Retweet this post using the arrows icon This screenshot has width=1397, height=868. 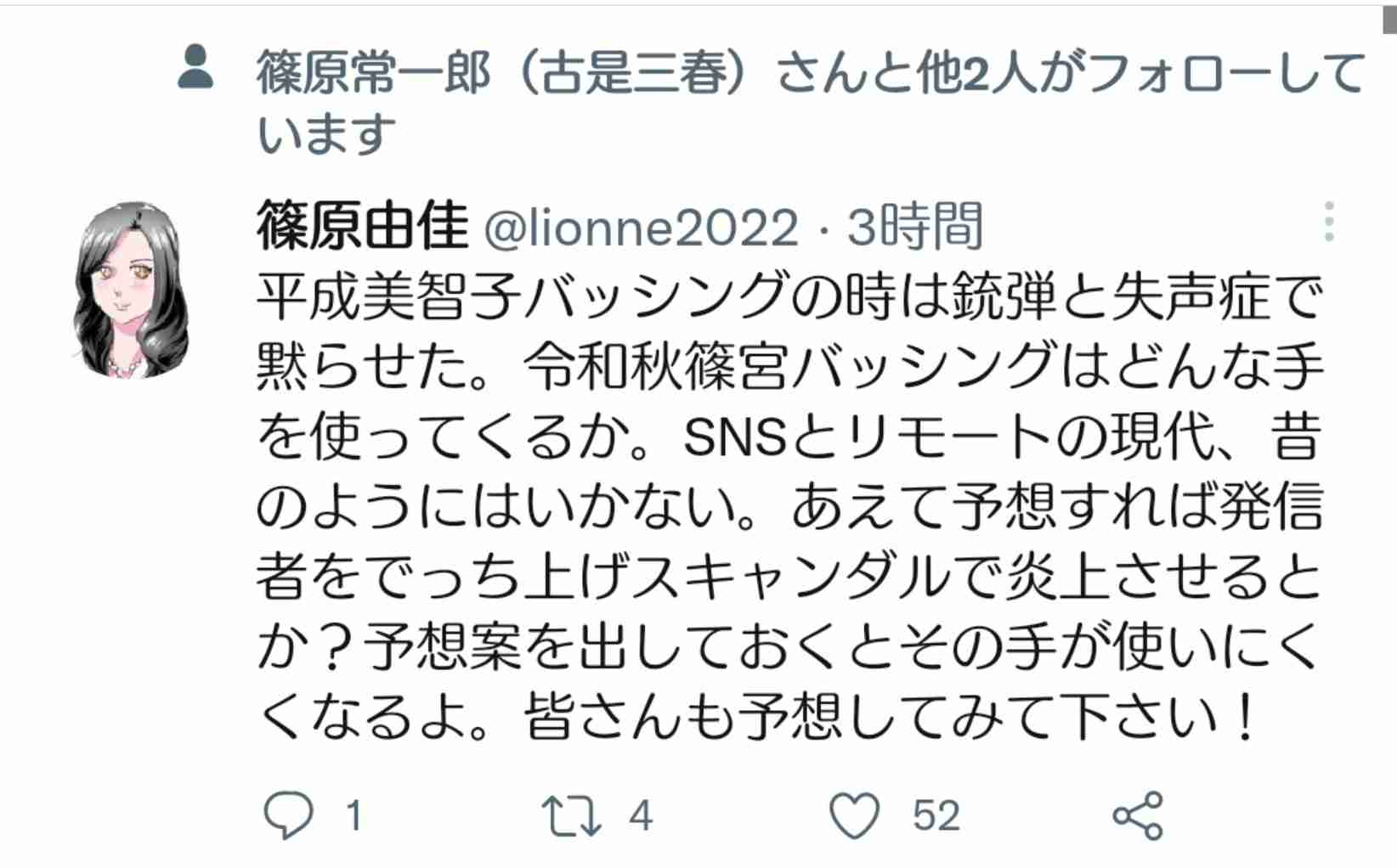[572, 815]
